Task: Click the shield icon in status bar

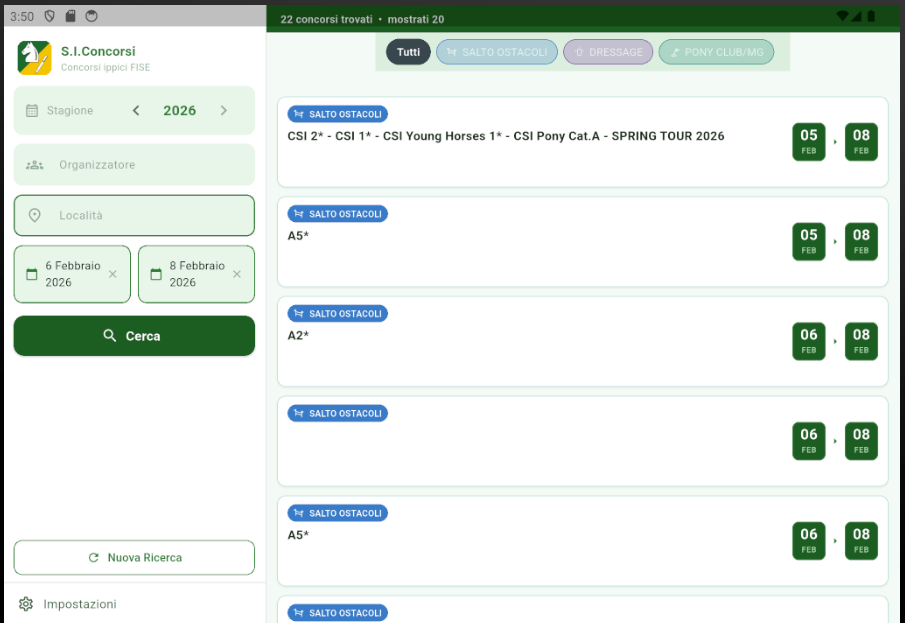Action: (50, 16)
